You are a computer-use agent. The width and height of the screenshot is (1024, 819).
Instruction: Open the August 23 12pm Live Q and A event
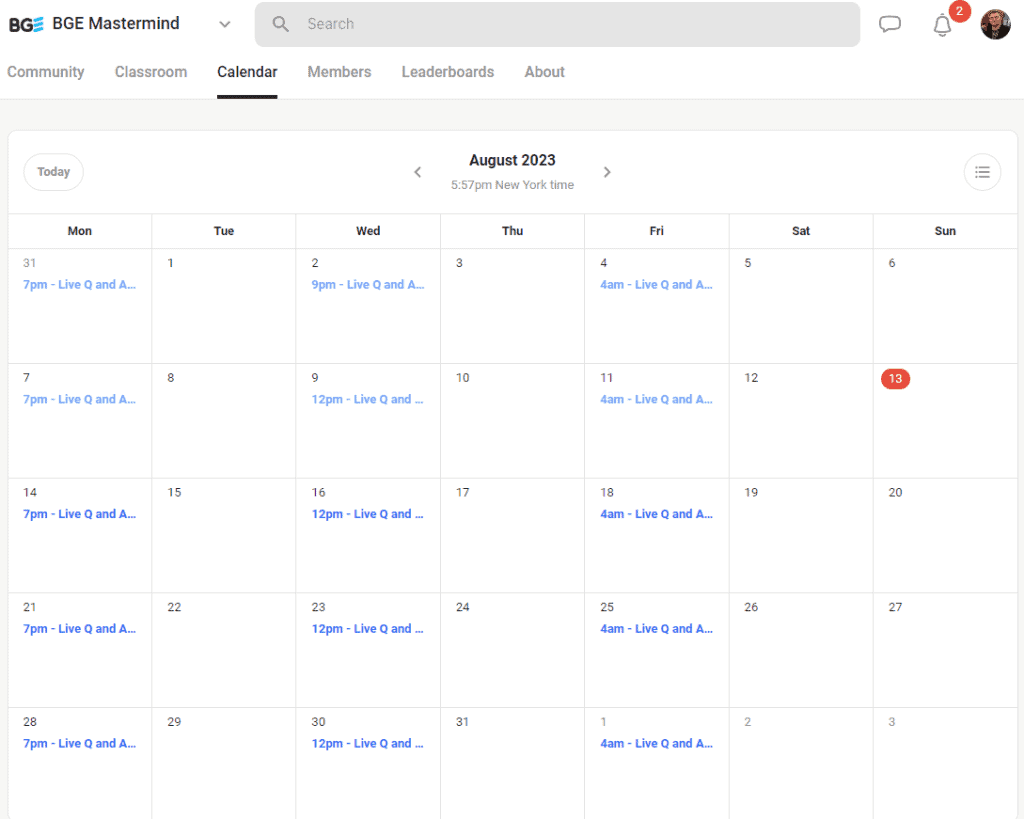[368, 629]
